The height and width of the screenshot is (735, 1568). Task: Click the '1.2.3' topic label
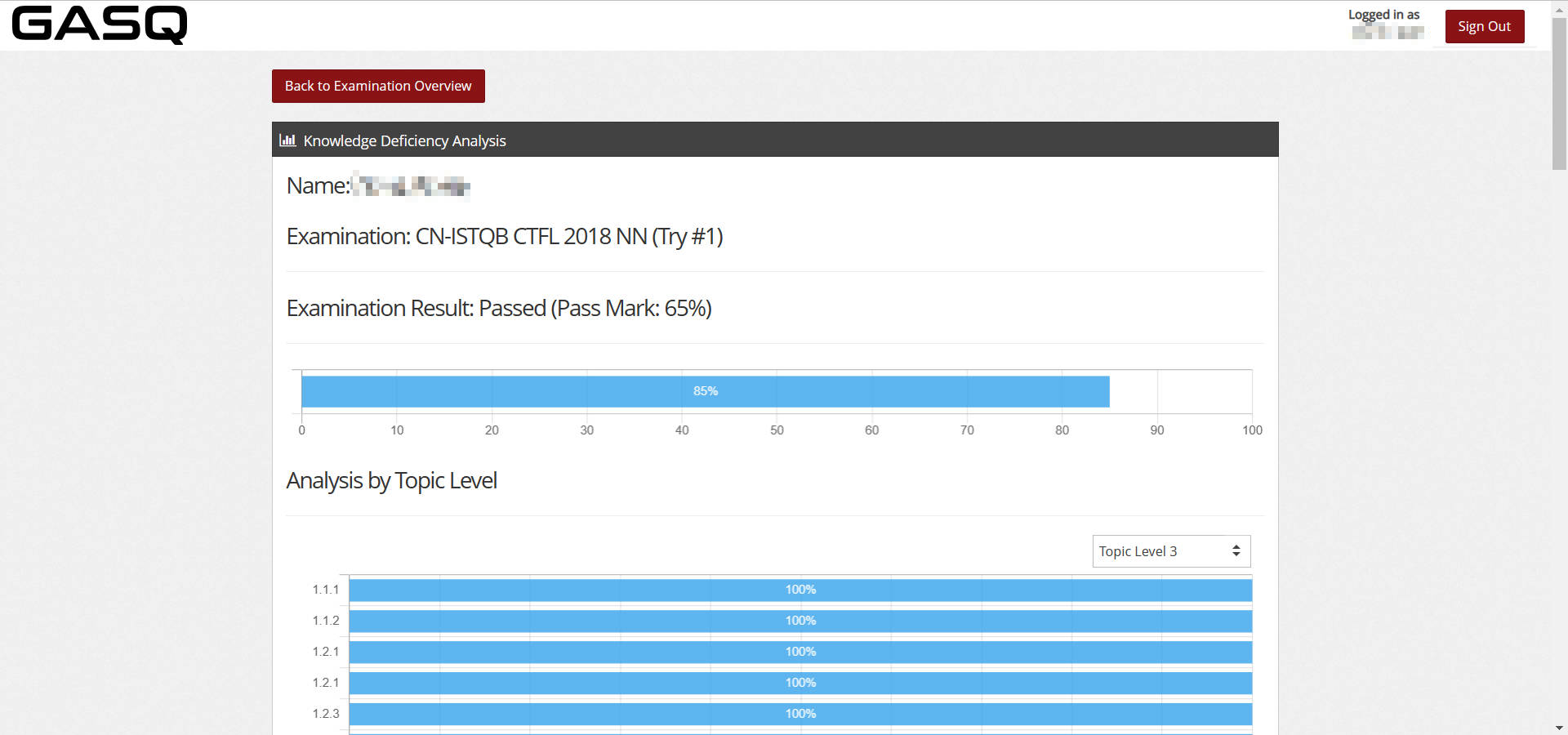[x=325, y=714]
